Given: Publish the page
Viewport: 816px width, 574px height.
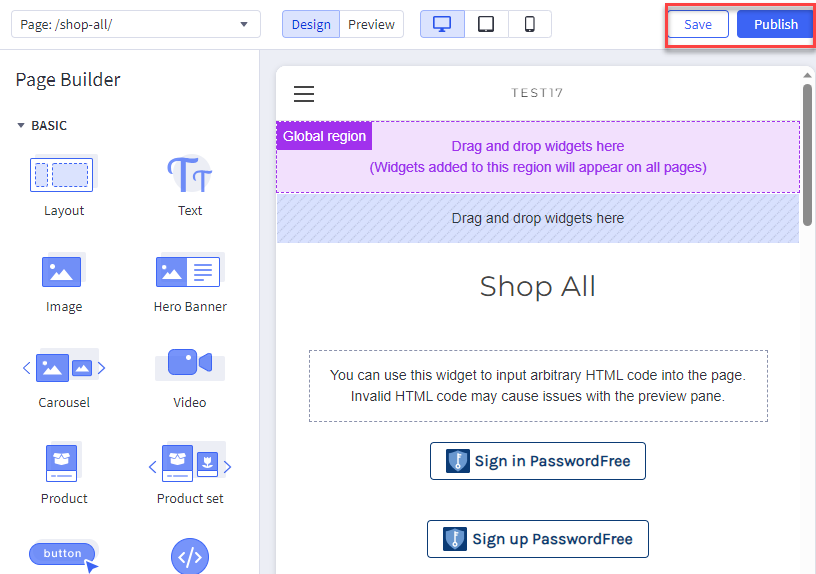Looking at the screenshot, I should point(775,24).
